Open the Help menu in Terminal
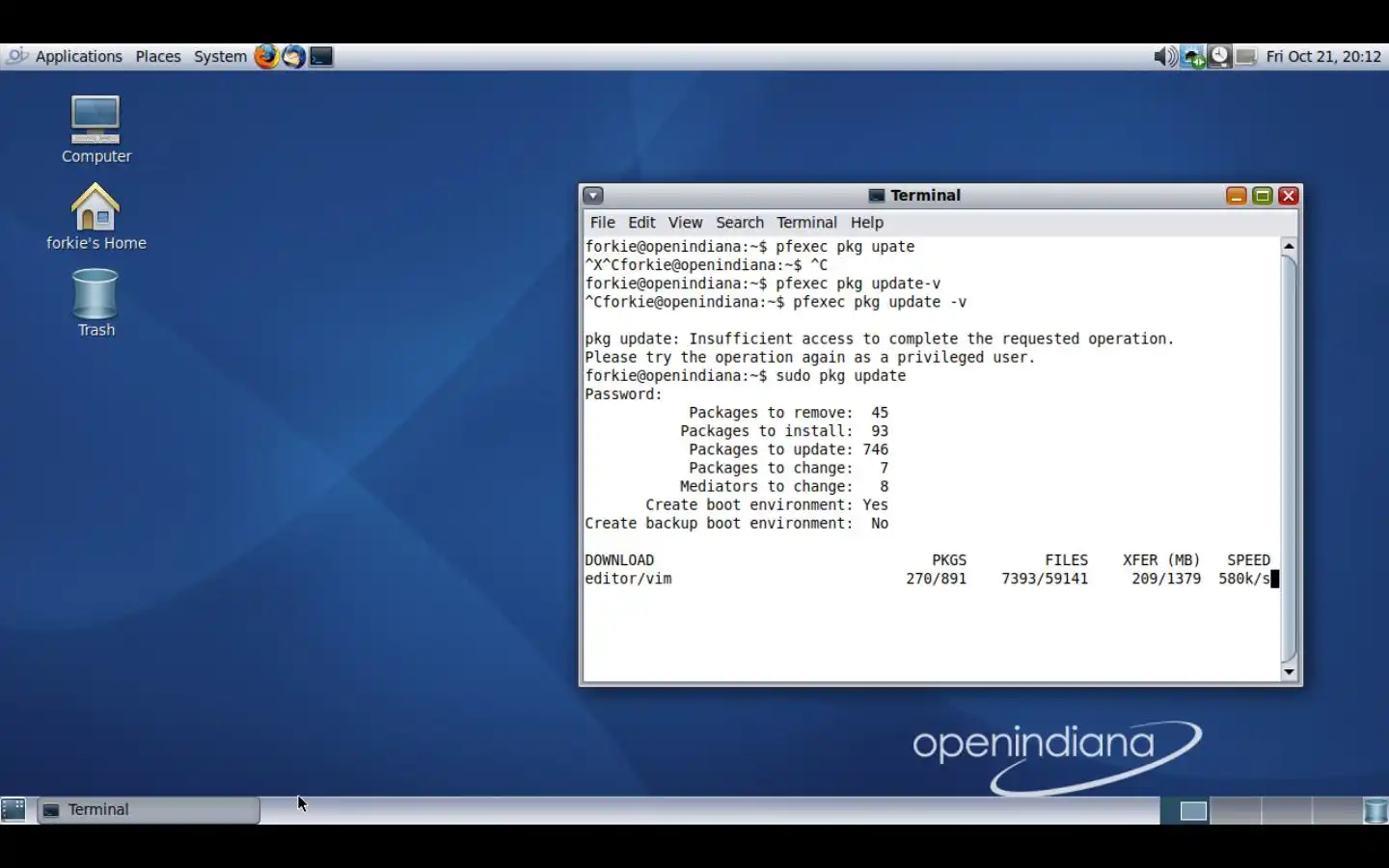Image resolution: width=1389 pixels, height=868 pixels. coord(867,223)
